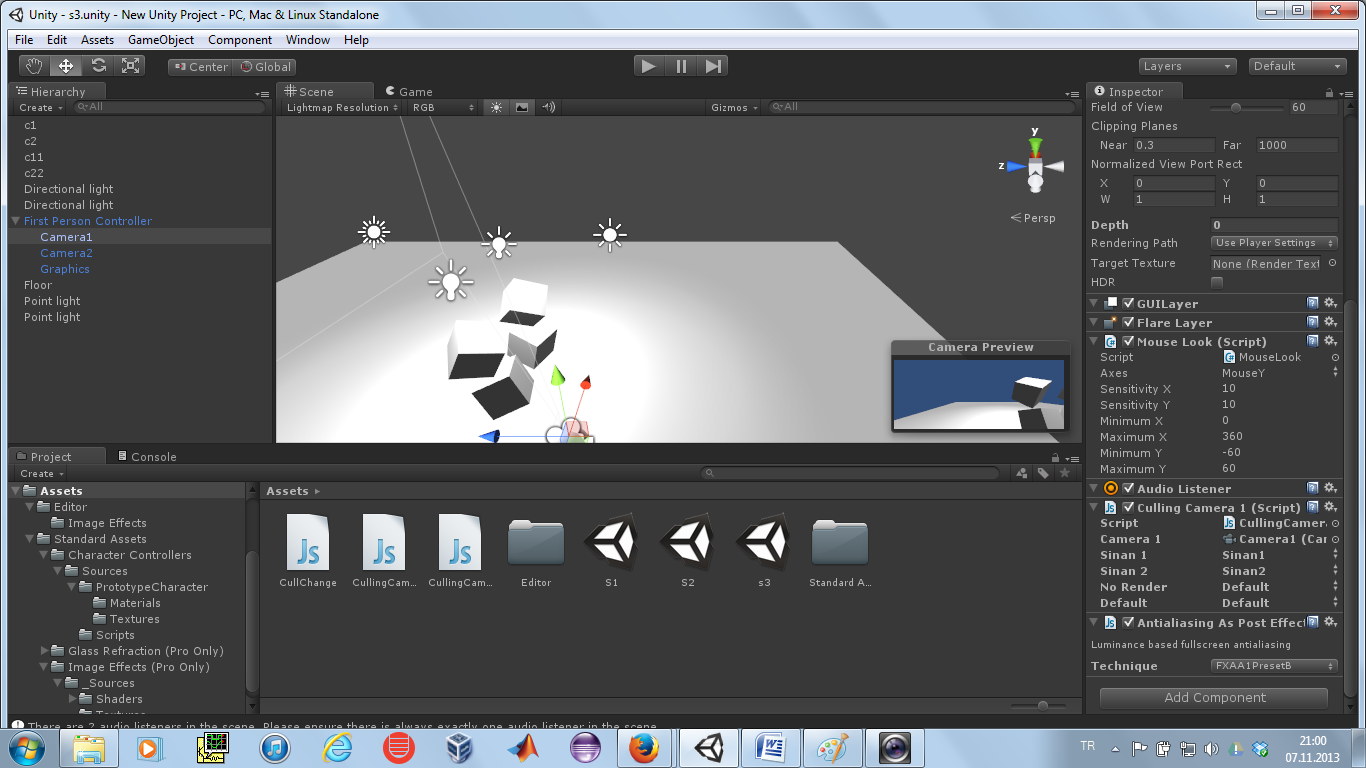The image size is (1366, 768).
Task: Select the Hand tool in the toolbar
Action: [35, 66]
